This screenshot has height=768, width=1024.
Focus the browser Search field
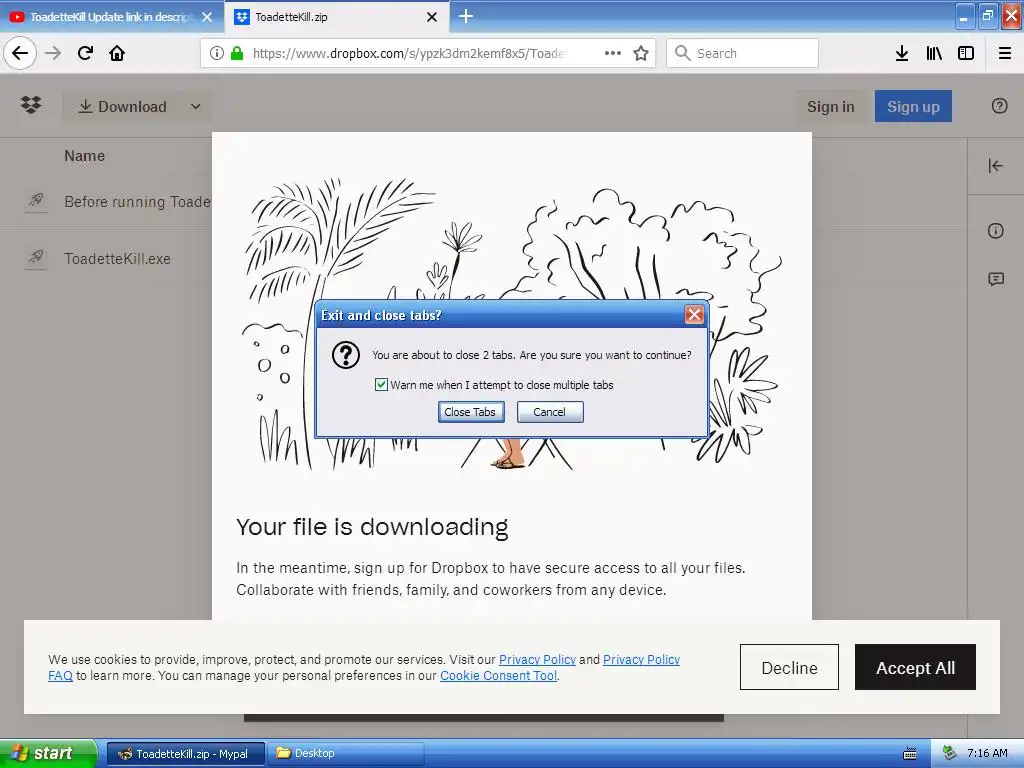point(743,53)
